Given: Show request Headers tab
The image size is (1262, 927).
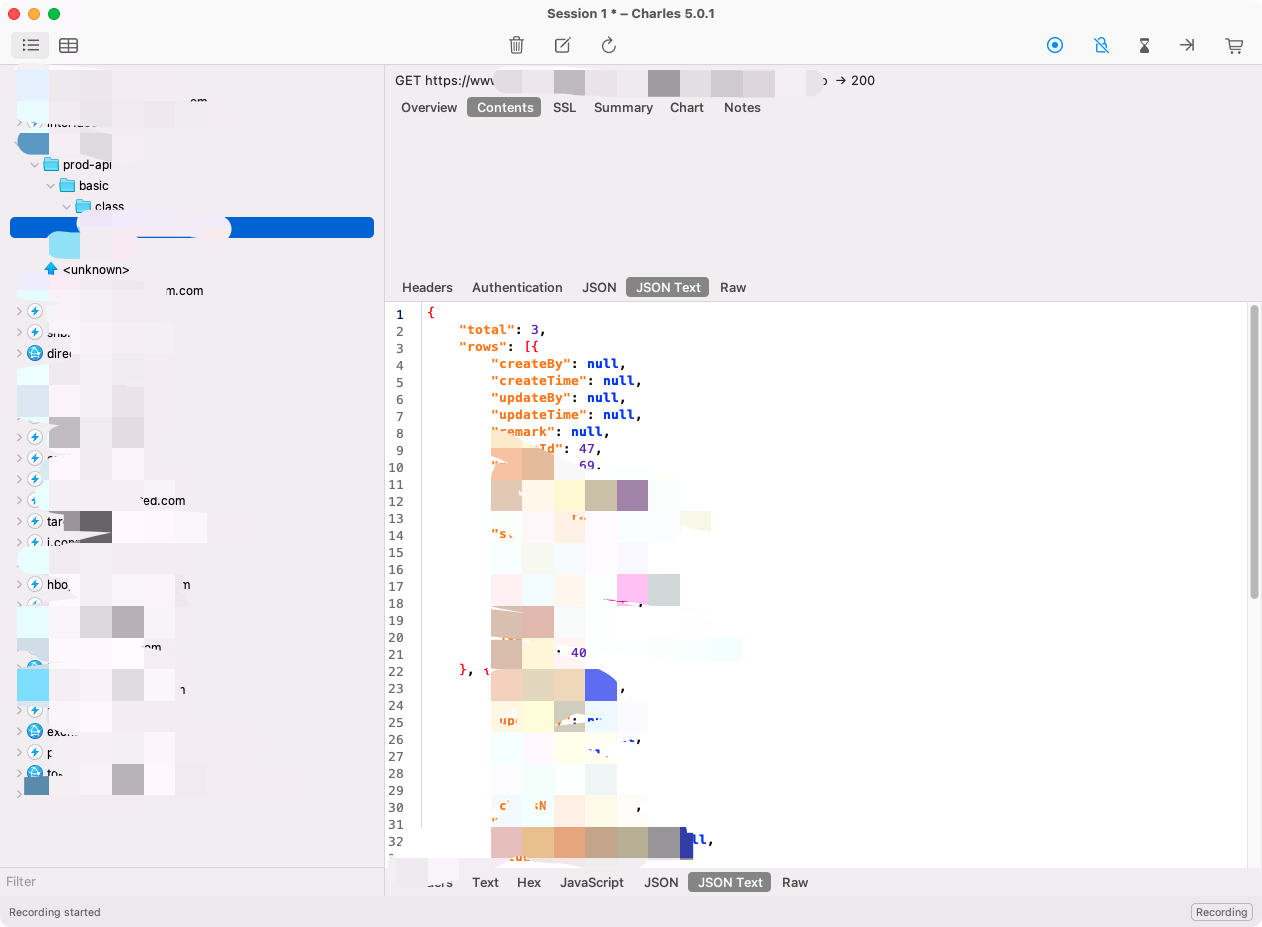Looking at the screenshot, I should (427, 287).
